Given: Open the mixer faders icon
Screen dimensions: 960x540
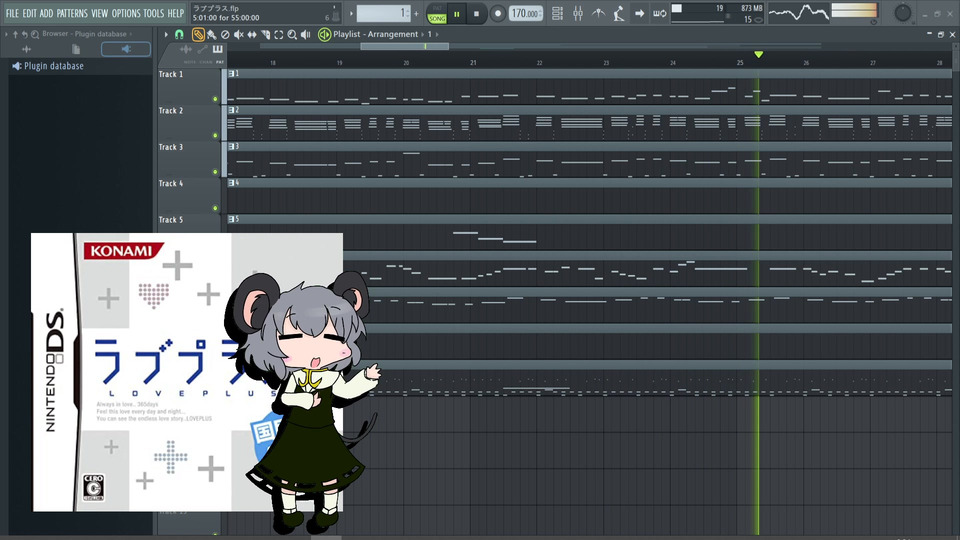Looking at the screenshot, I should pos(577,13).
